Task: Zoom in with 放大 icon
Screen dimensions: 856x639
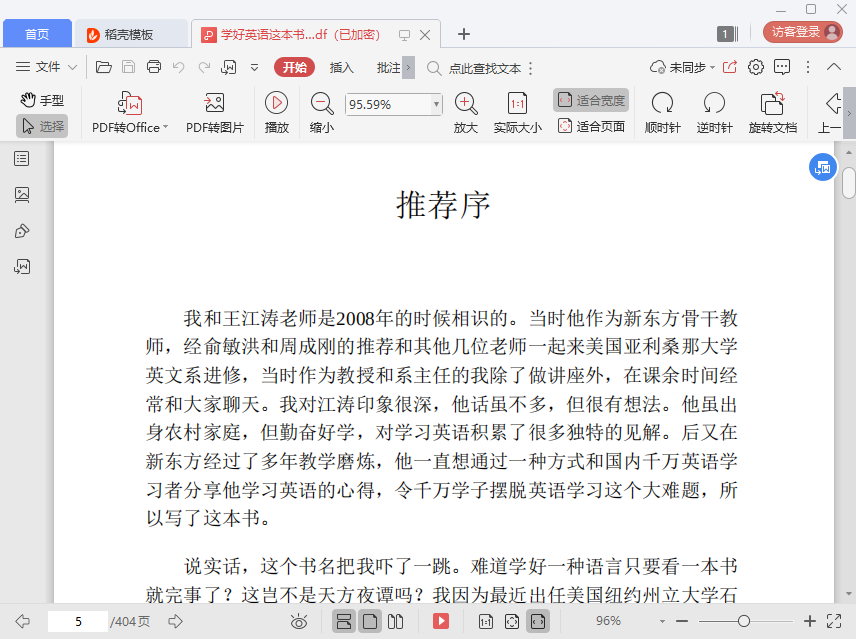Action: click(466, 113)
